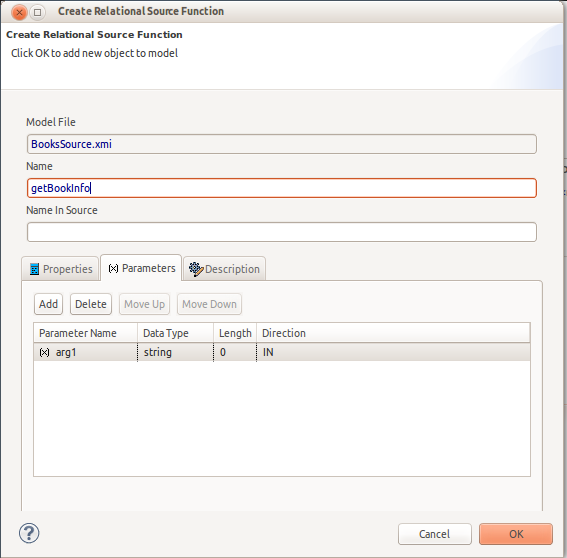Click the Model File field BooksSource.xmi
This screenshot has width=567, height=558.
tap(282, 144)
